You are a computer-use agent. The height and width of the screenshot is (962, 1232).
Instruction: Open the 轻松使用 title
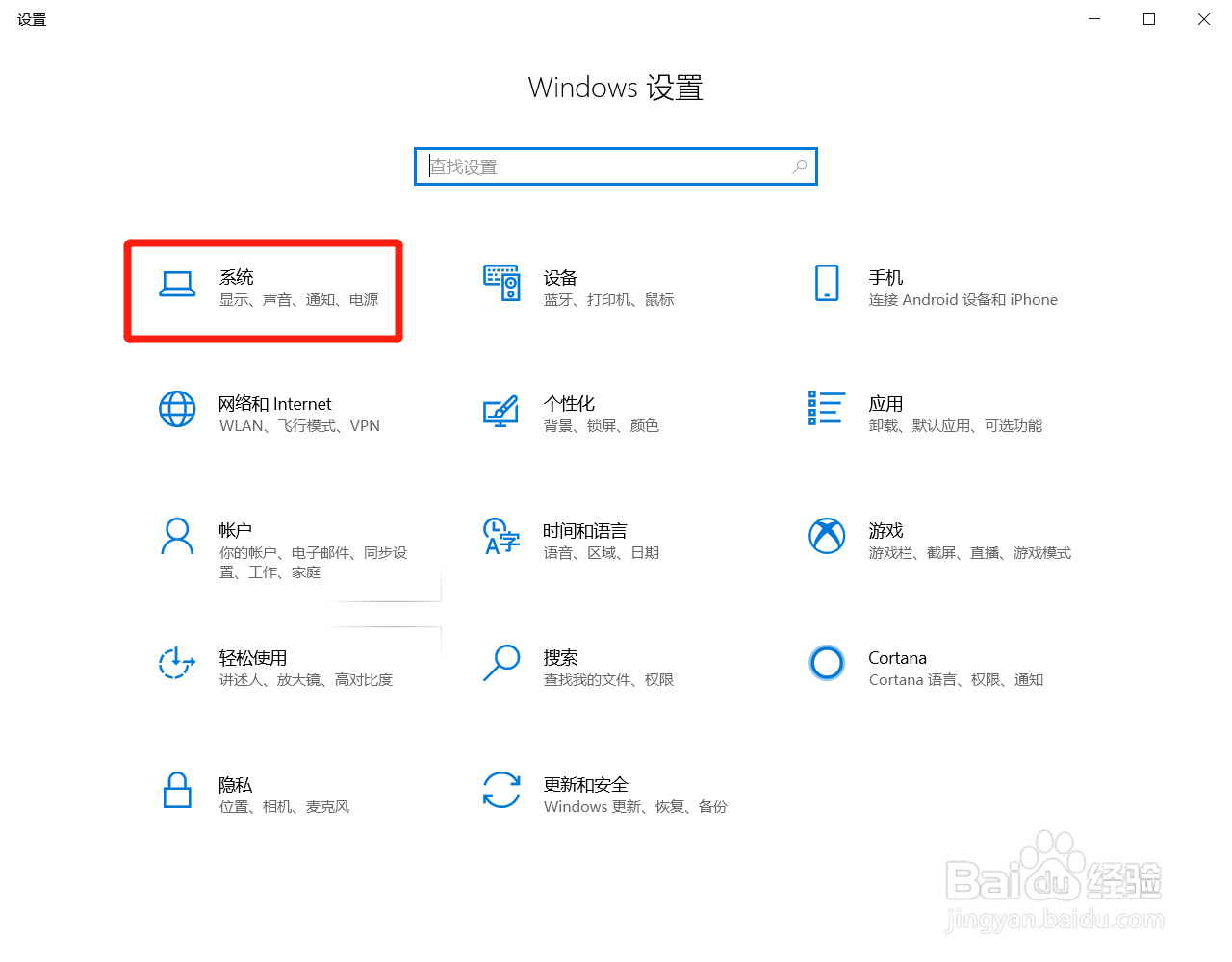pos(253,658)
